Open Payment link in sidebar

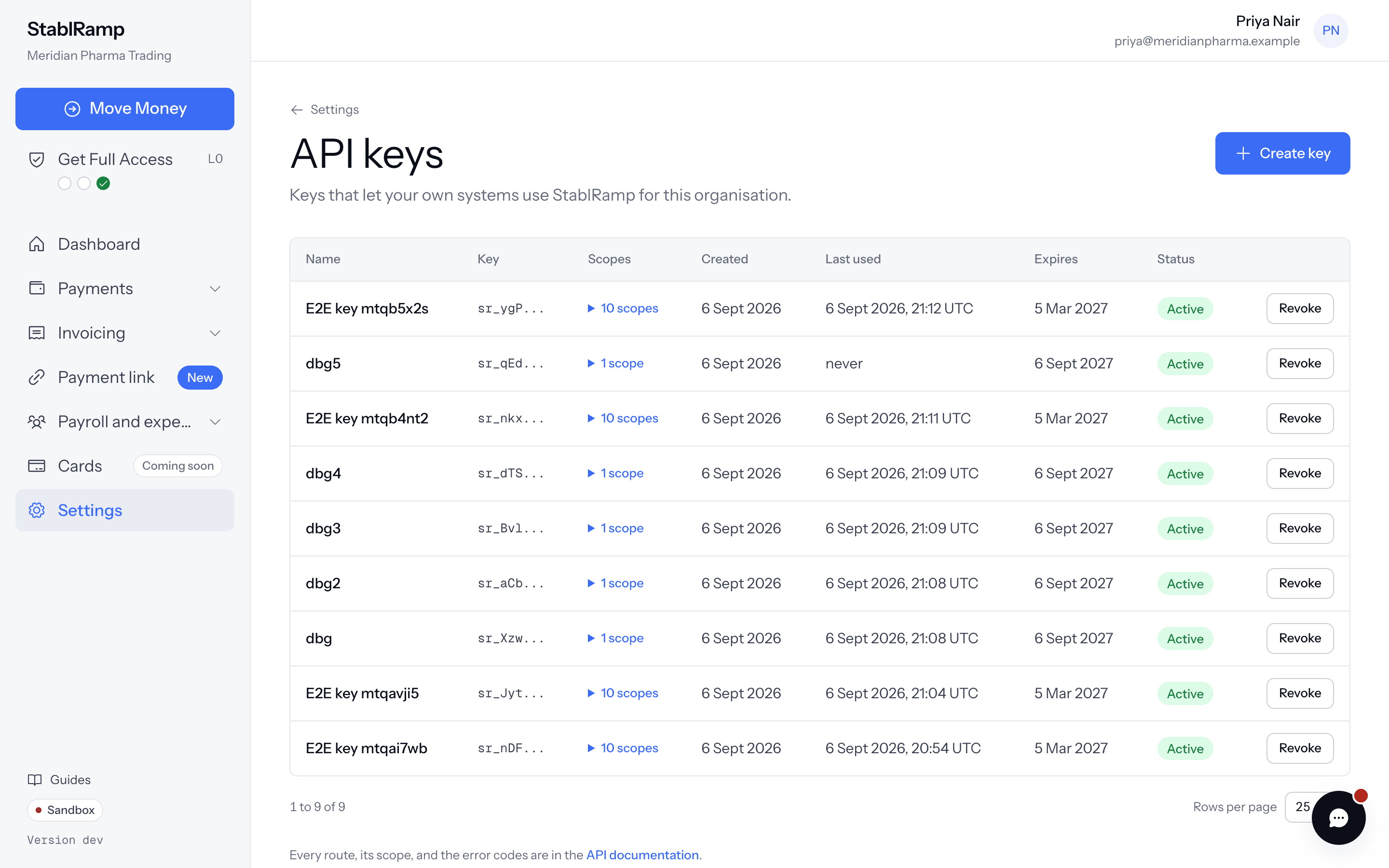124,377
